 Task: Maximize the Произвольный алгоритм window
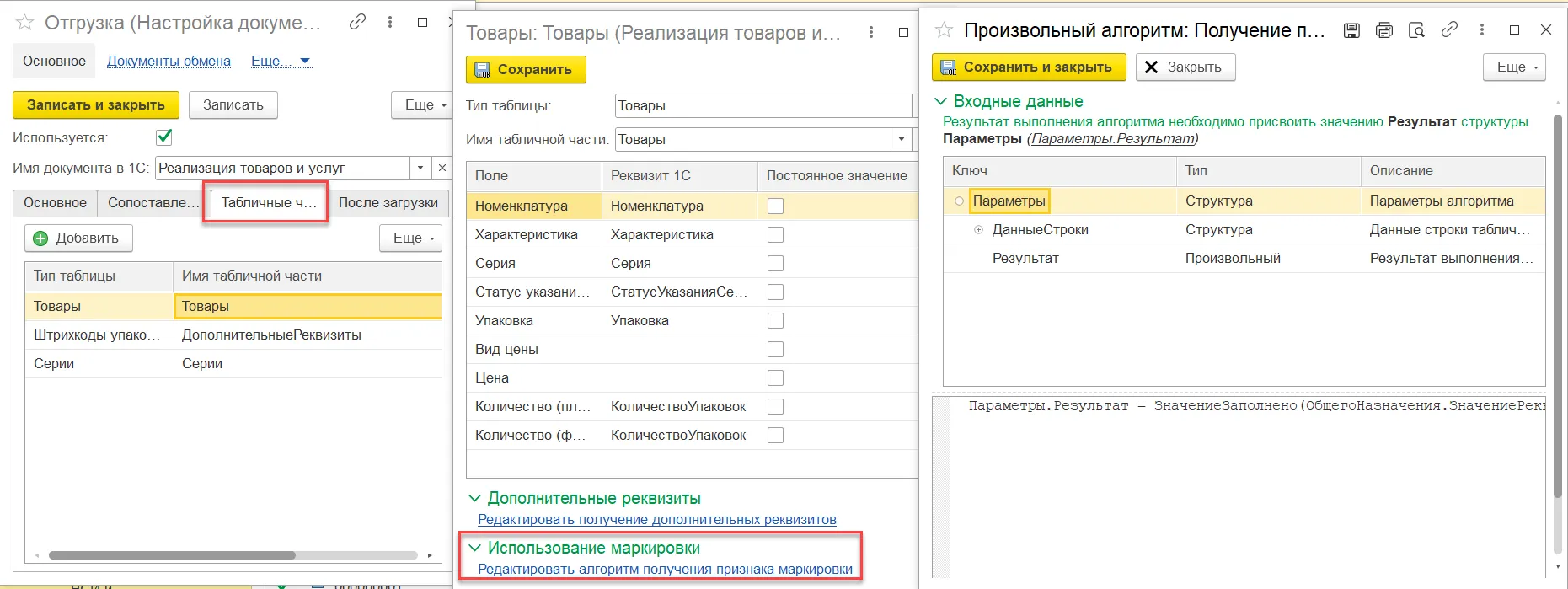[1514, 30]
